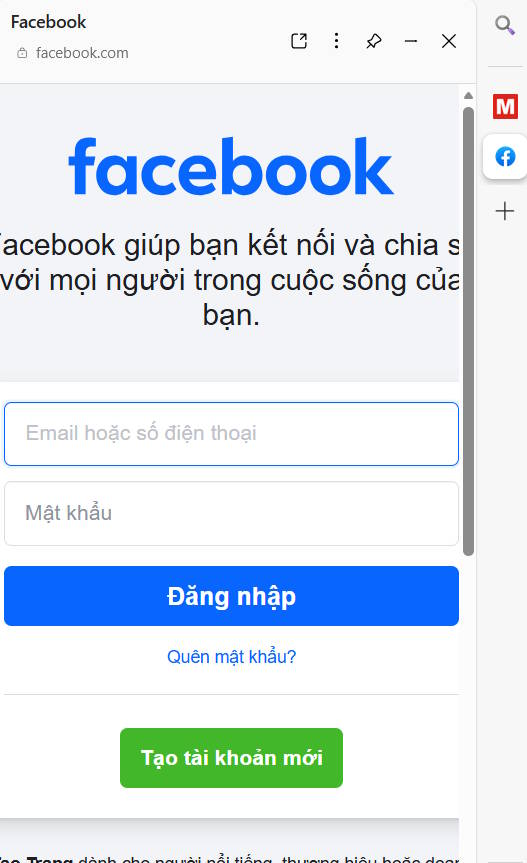Pin the Facebook side panel
The image size is (527, 863).
374,41
